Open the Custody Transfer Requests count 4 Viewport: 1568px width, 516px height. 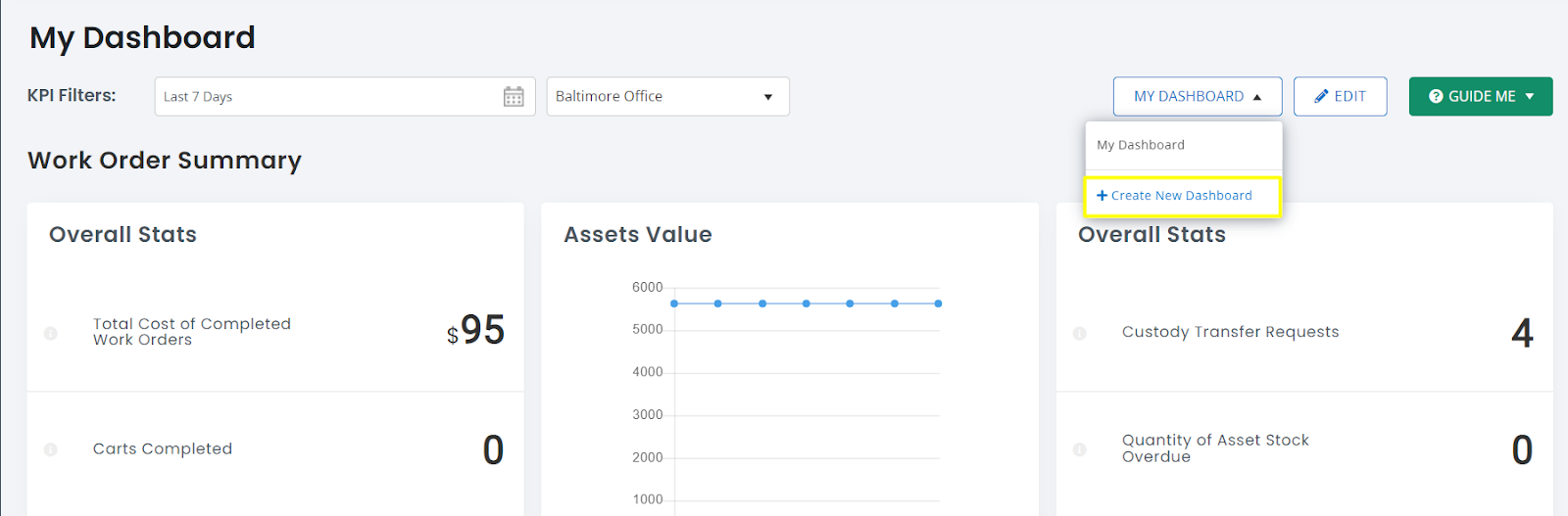click(1522, 333)
